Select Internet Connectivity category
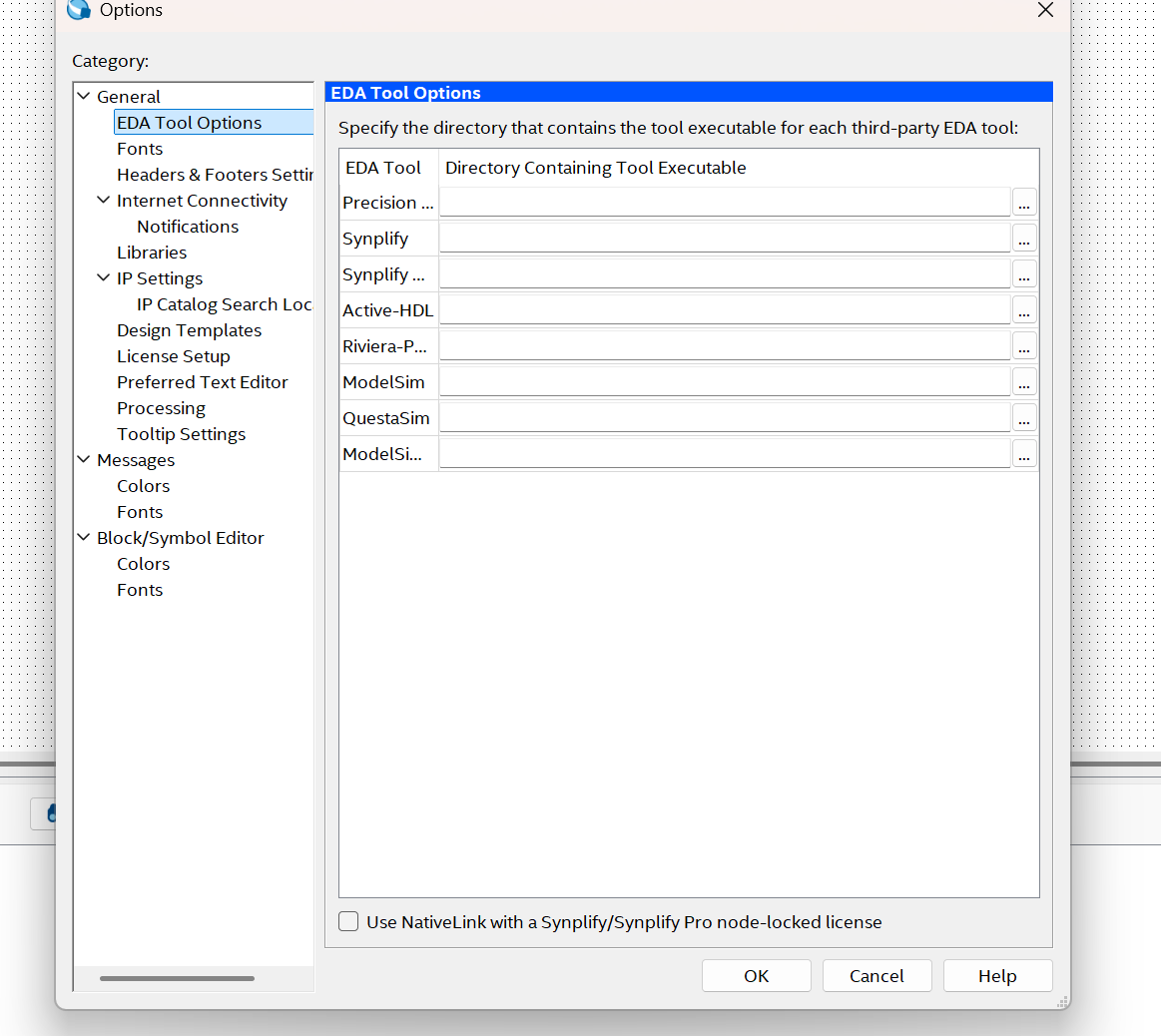This screenshot has height=1036, width=1161. [x=202, y=200]
